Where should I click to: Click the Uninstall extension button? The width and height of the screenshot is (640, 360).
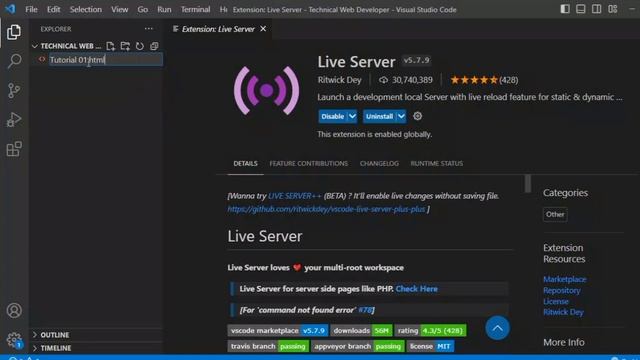(x=380, y=116)
